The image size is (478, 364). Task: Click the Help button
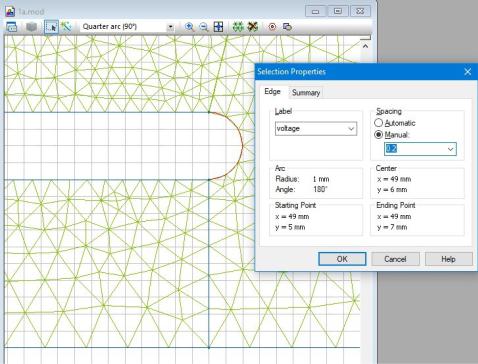click(x=448, y=259)
